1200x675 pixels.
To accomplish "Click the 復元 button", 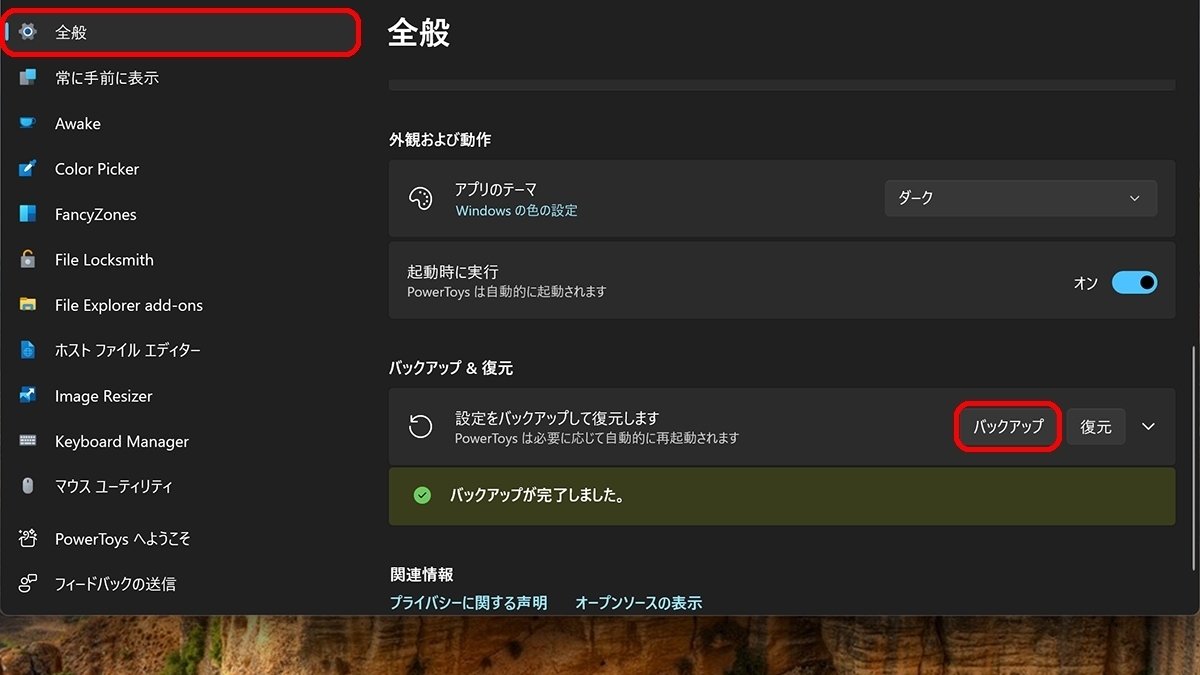I will tap(1096, 427).
